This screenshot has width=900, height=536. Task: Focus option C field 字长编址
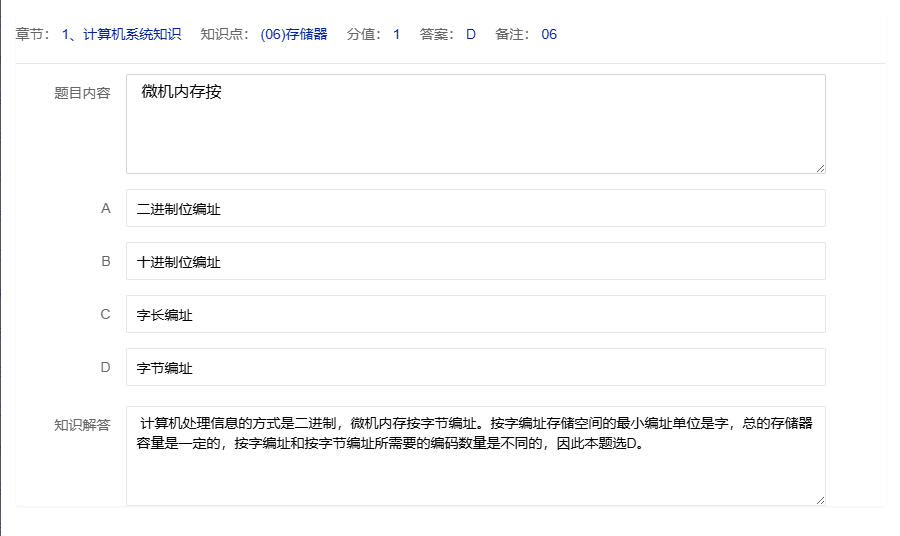pos(475,315)
